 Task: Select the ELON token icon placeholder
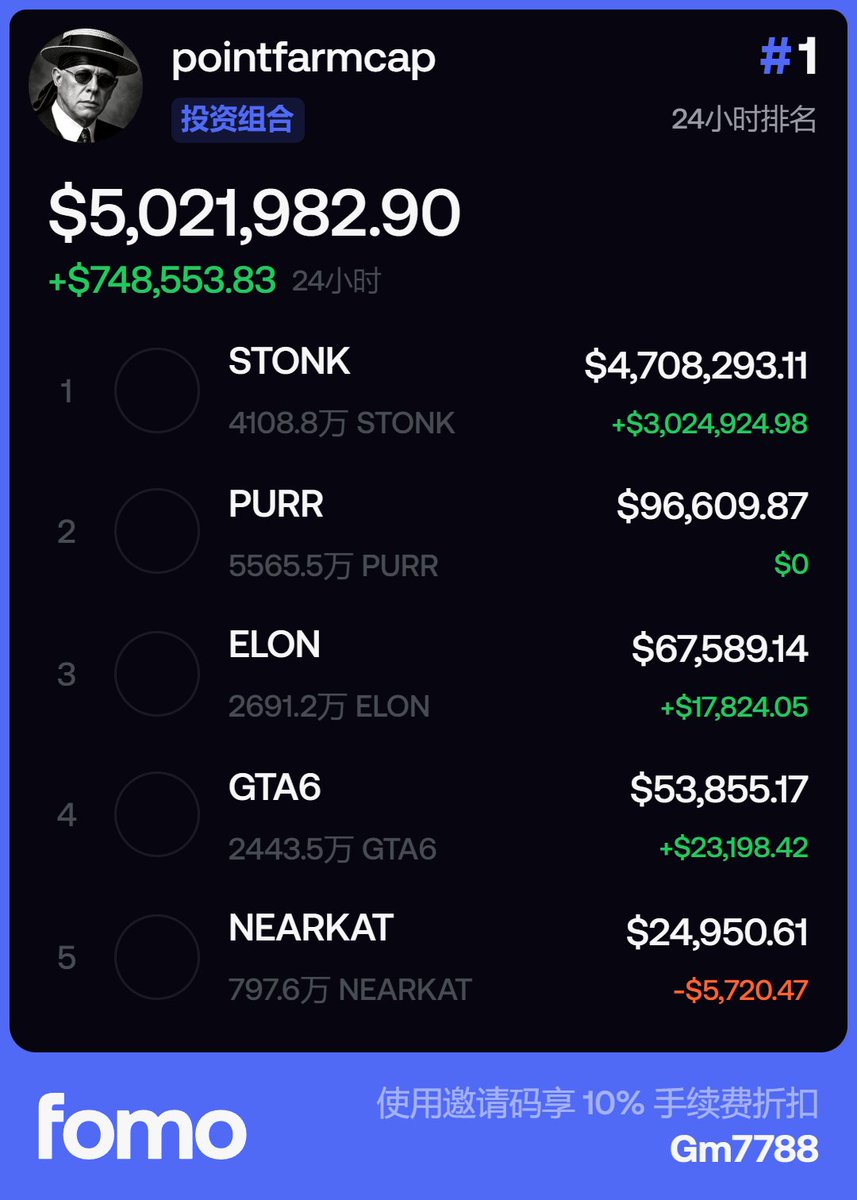click(157, 674)
